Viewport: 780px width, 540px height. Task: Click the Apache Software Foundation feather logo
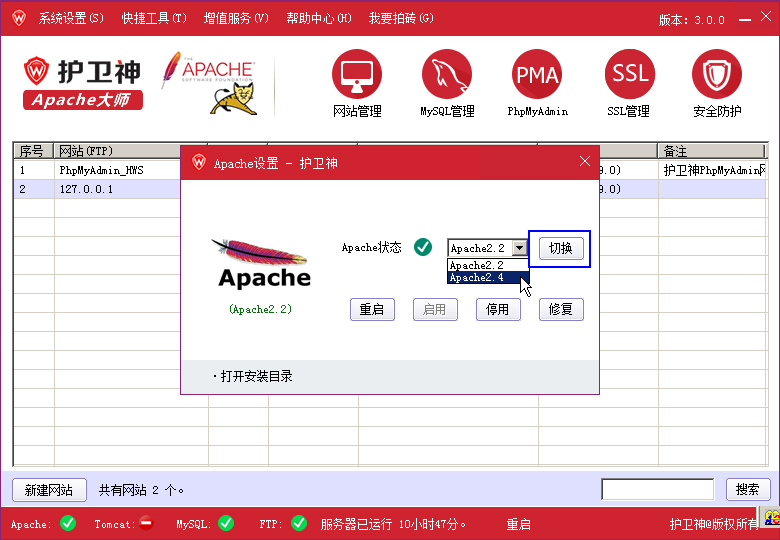point(208,70)
